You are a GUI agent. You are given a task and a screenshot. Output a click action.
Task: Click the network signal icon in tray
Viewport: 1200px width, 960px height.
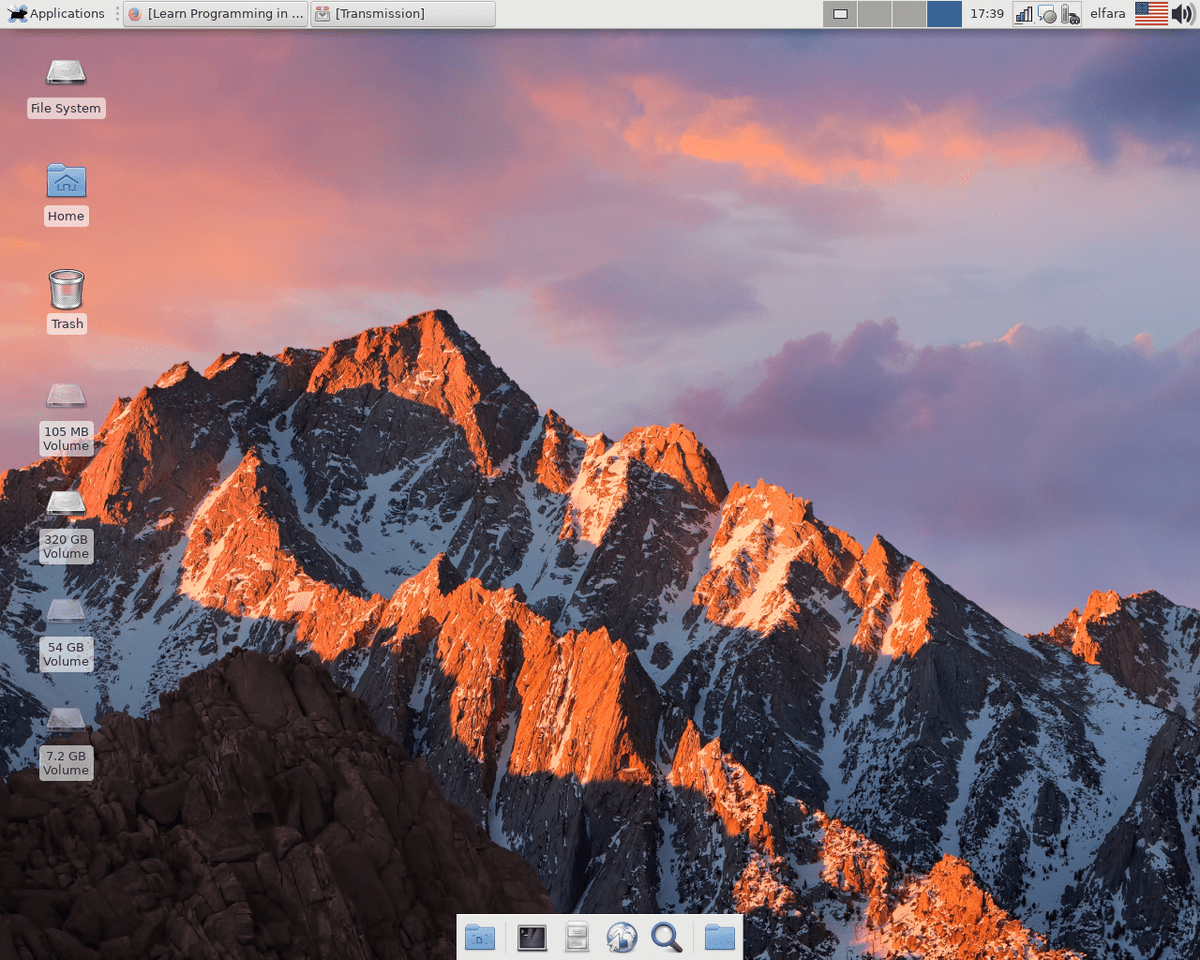1023,14
